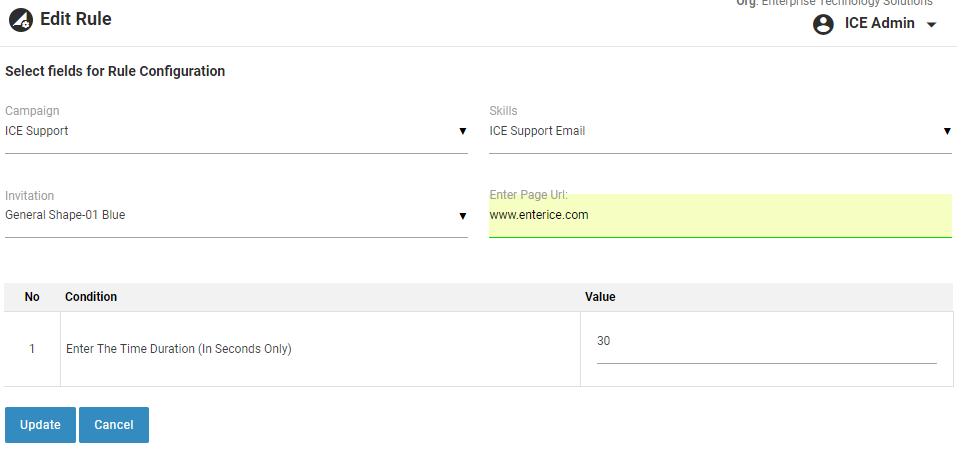The width and height of the screenshot is (957, 456).
Task: Click the Enter The Time Duration condition text
Action: coord(178,349)
